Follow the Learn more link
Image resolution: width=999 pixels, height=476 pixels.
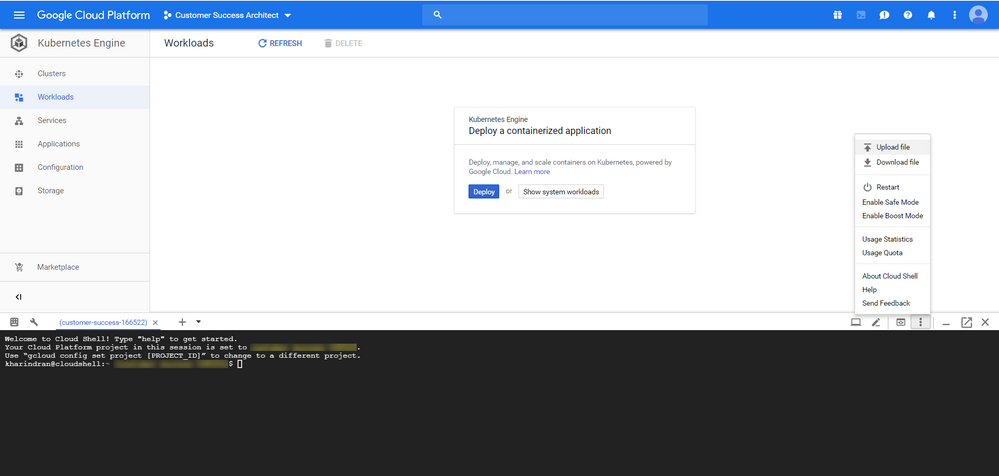click(x=532, y=172)
